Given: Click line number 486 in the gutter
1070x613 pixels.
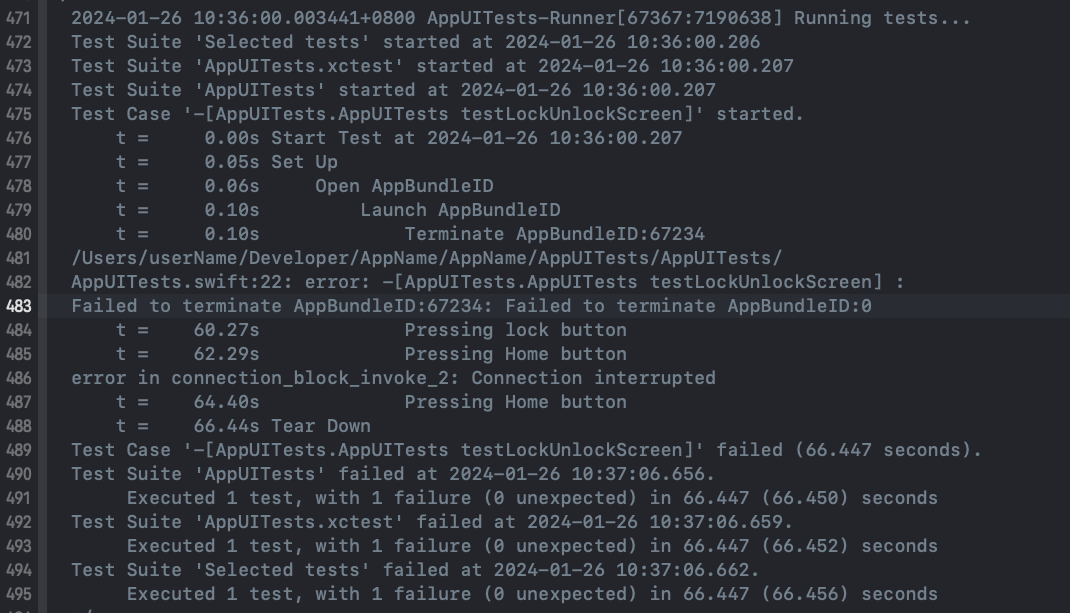Looking at the screenshot, I should coord(19,378).
